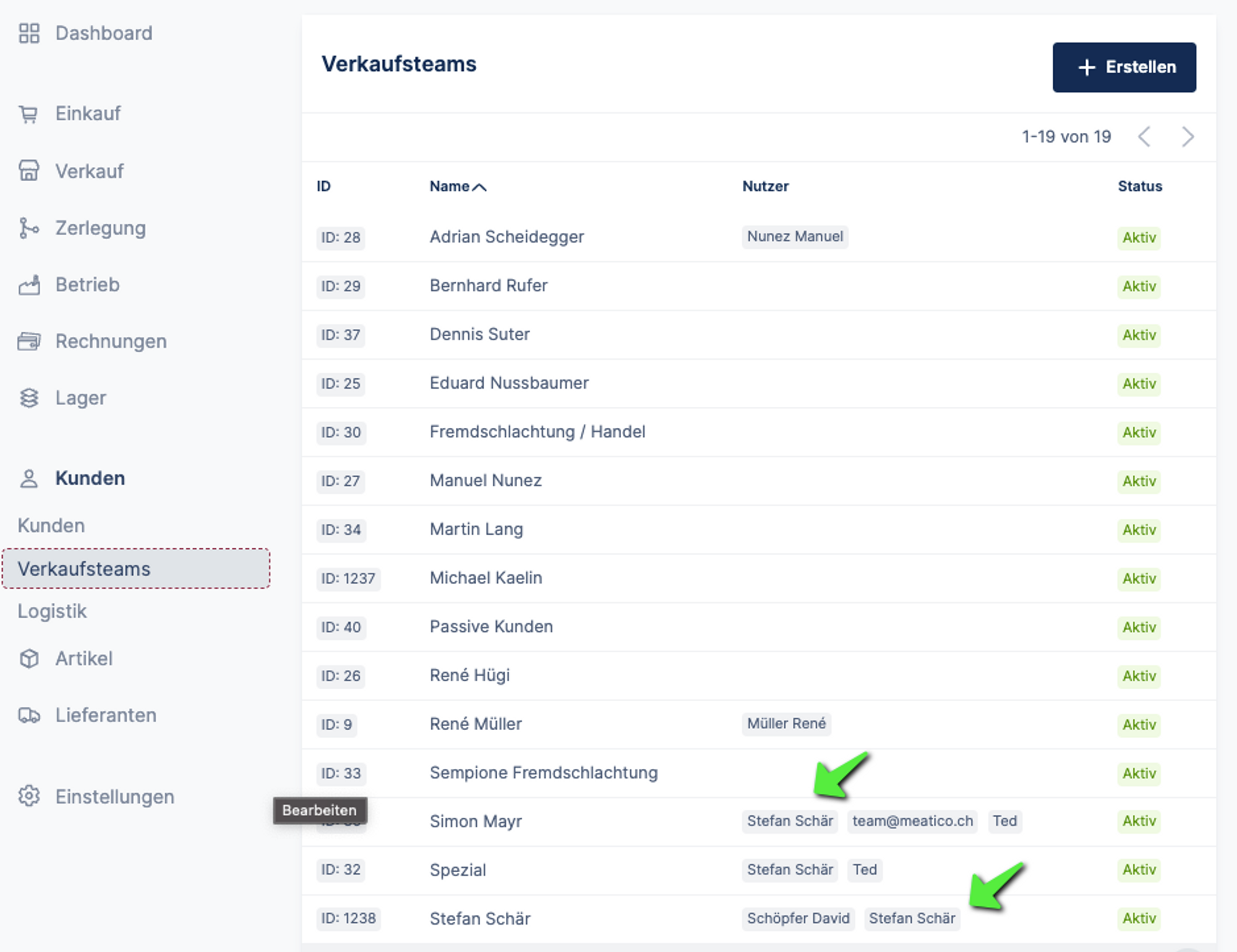The width and height of the screenshot is (1237, 952).
Task: Click the Dashboard grid icon
Action: pos(29,33)
